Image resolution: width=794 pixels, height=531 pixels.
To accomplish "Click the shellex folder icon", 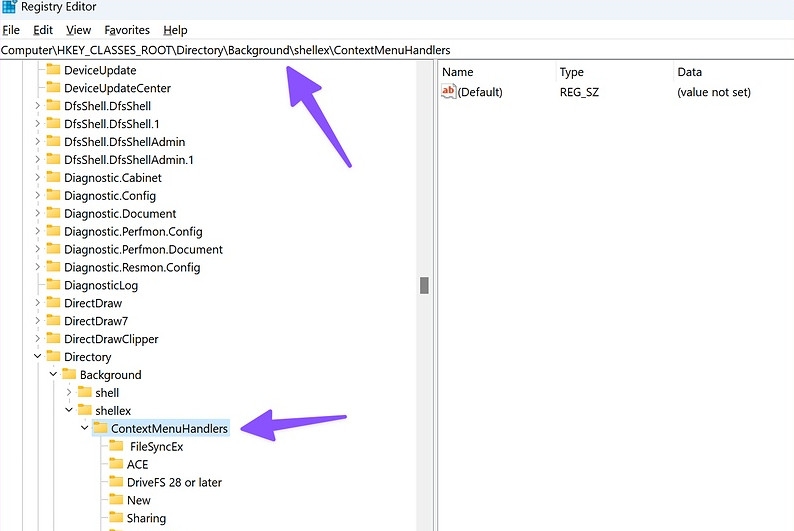I will coord(85,411).
